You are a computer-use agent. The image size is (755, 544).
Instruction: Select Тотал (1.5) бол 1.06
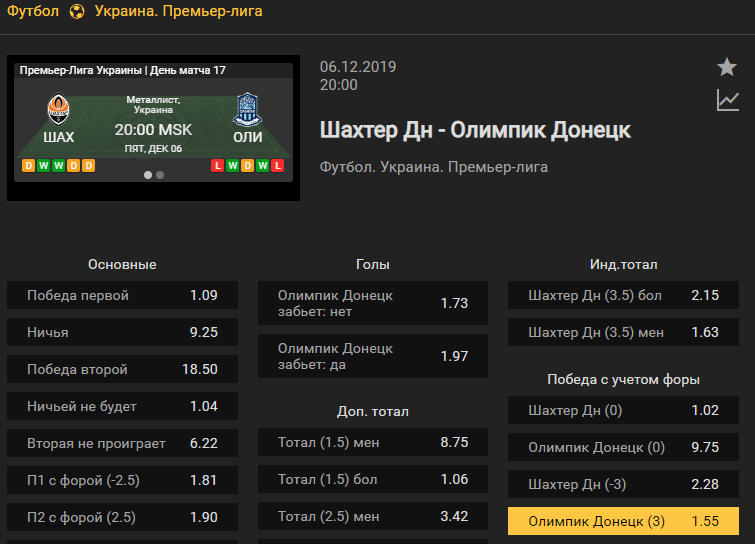coord(373,479)
